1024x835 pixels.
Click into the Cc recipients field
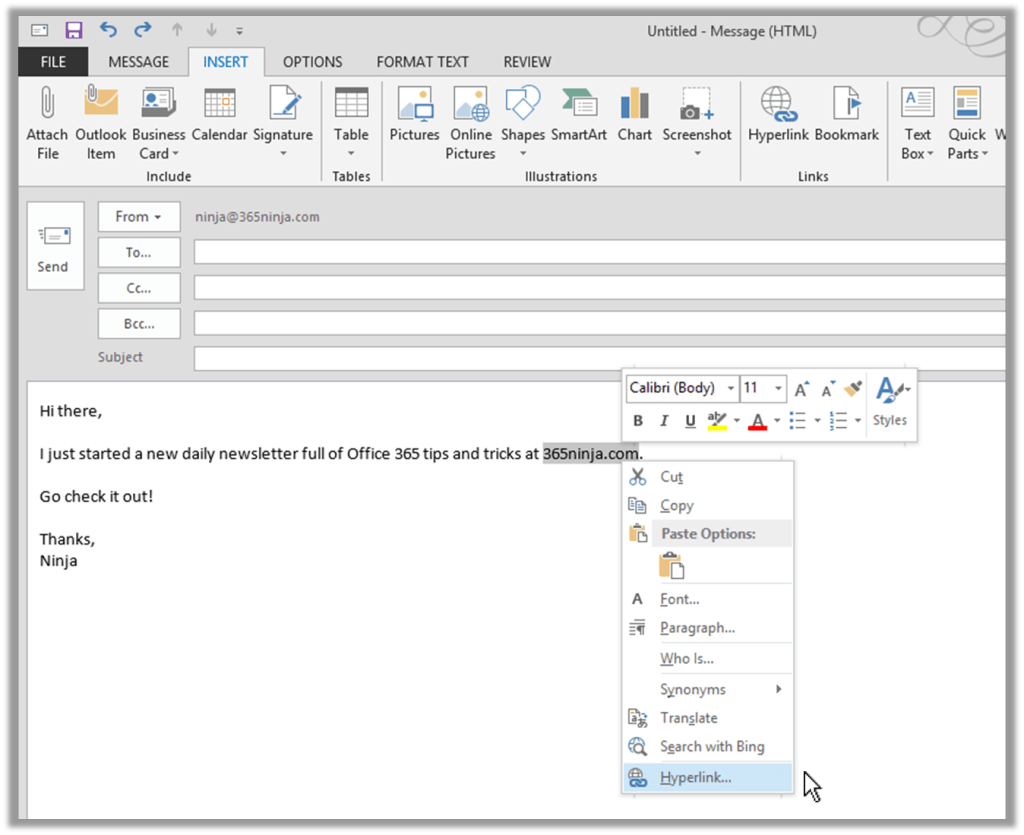600,287
